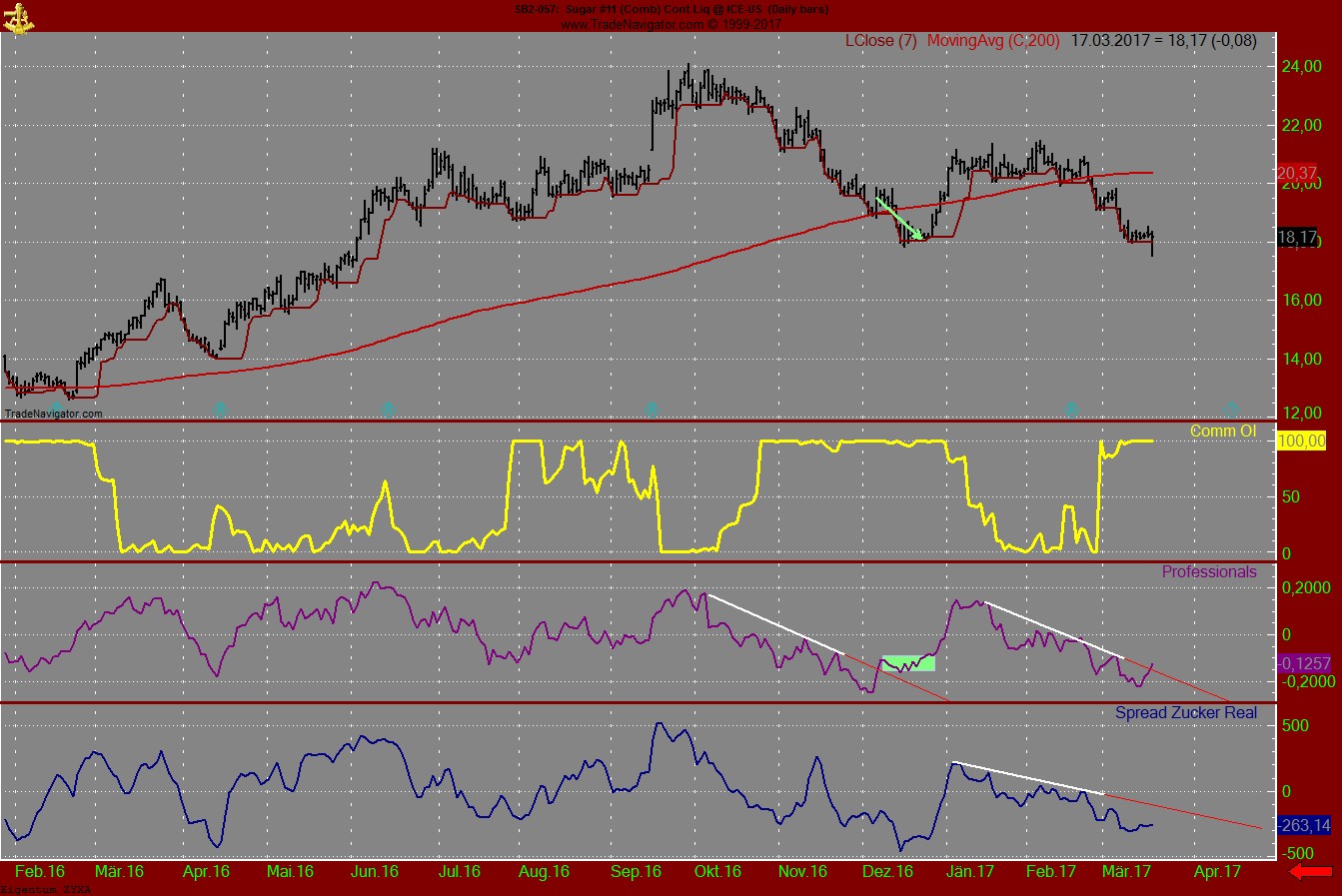
Task: Click the red arrow at bottom right
Action: pyautogui.click(x=1308, y=873)
